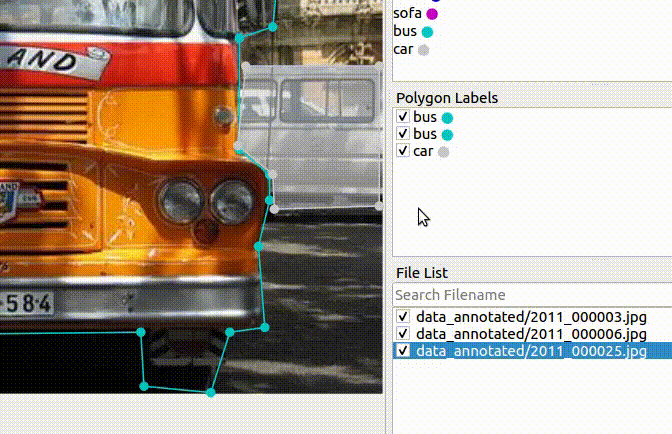
Task: Toggle the first bus polygon checkbox under Polygon Labels
Action: tap(403, 117)
